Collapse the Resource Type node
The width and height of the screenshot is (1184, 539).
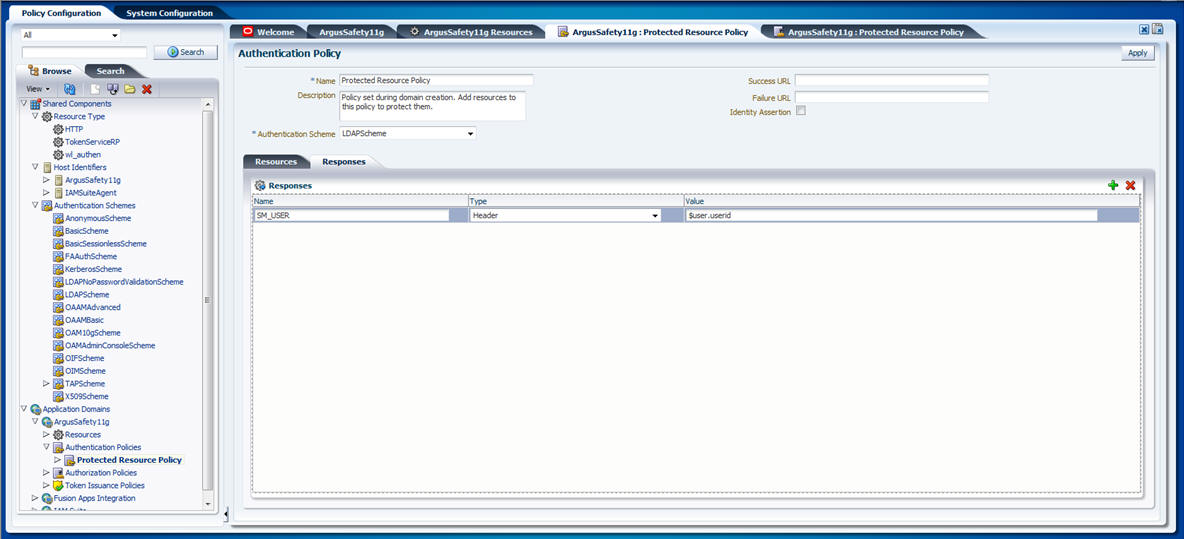(35, 116)
